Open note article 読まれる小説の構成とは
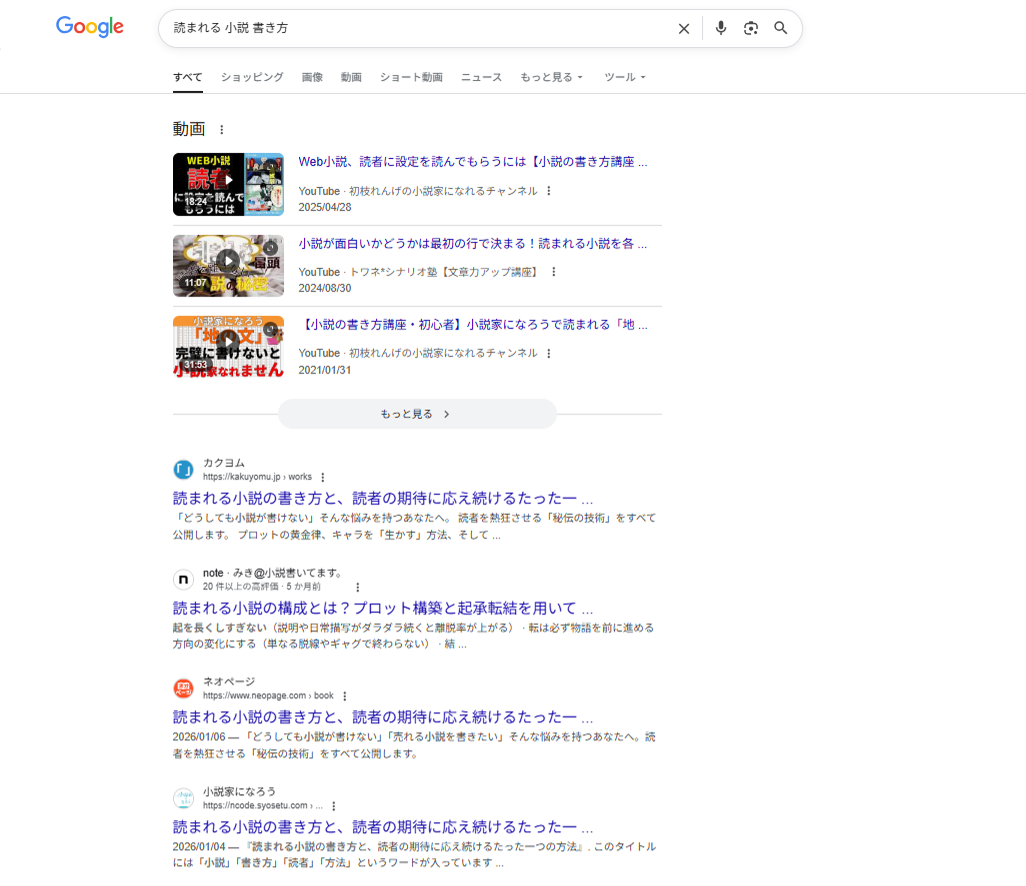 383,608
